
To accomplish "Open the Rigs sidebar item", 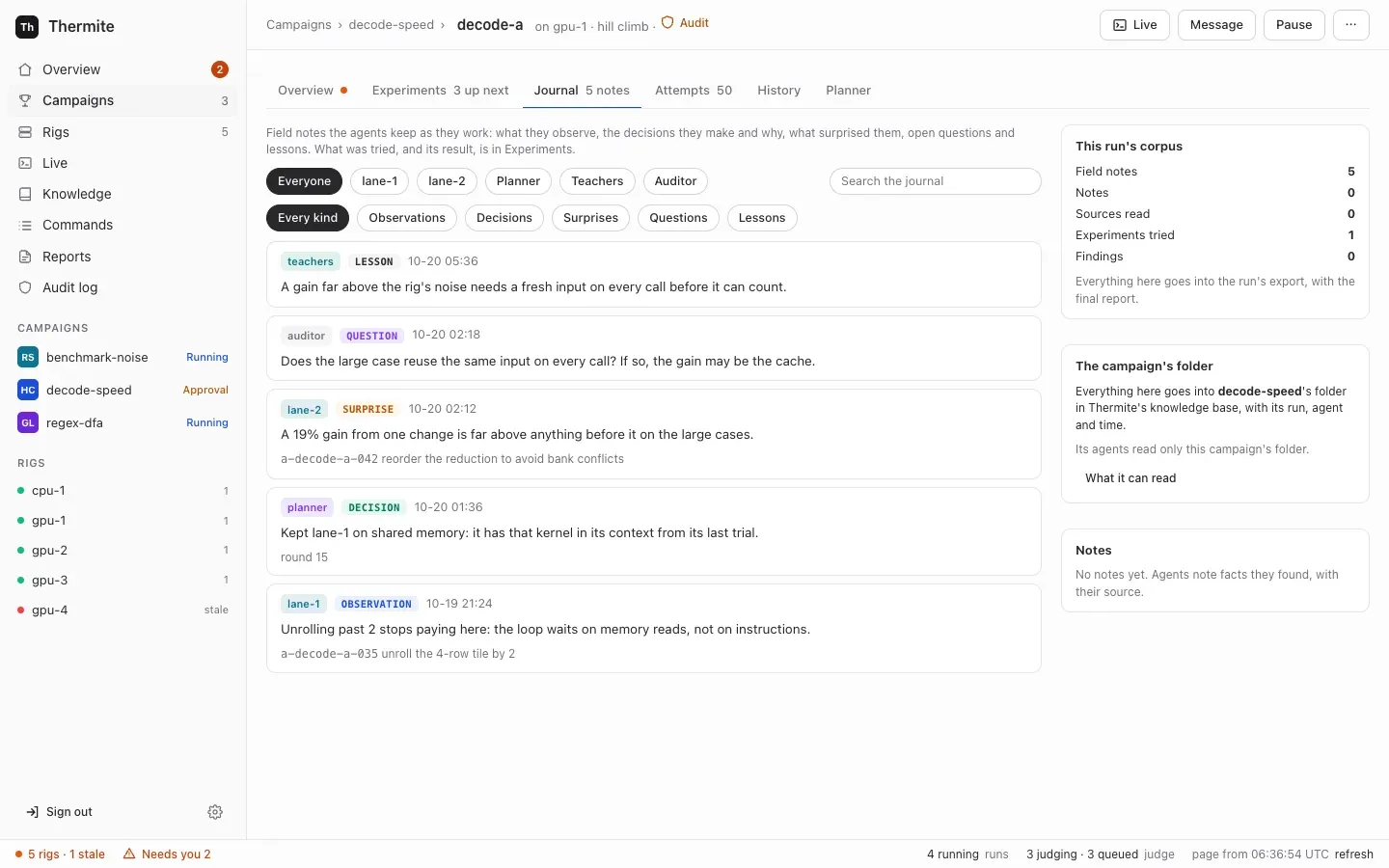I will click(123, 132).
